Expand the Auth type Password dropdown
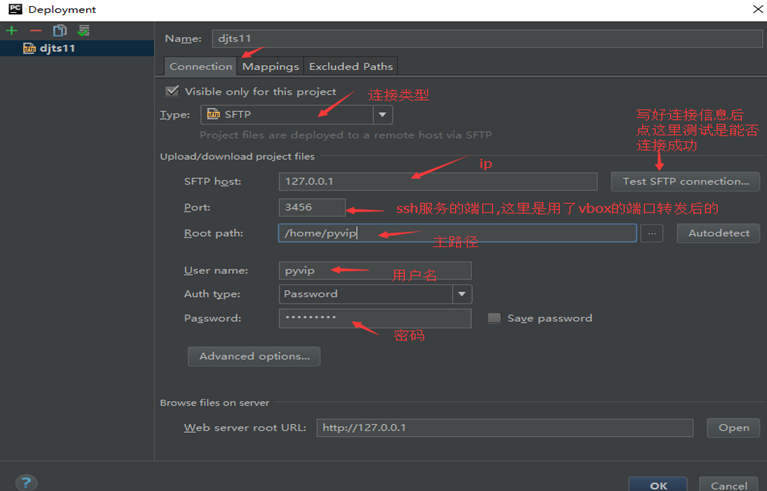This screenshot has width=767, height=491. [462, 294]
